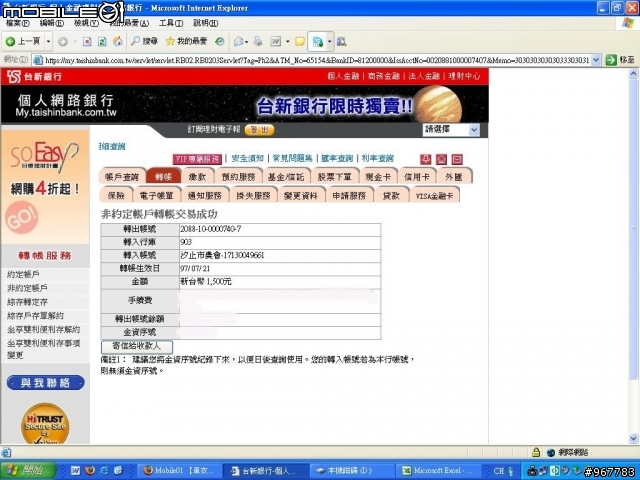Switch to the 基金/信託 tab
The width and height of the screenshot is (640, 480).
(x=286, y=177)
